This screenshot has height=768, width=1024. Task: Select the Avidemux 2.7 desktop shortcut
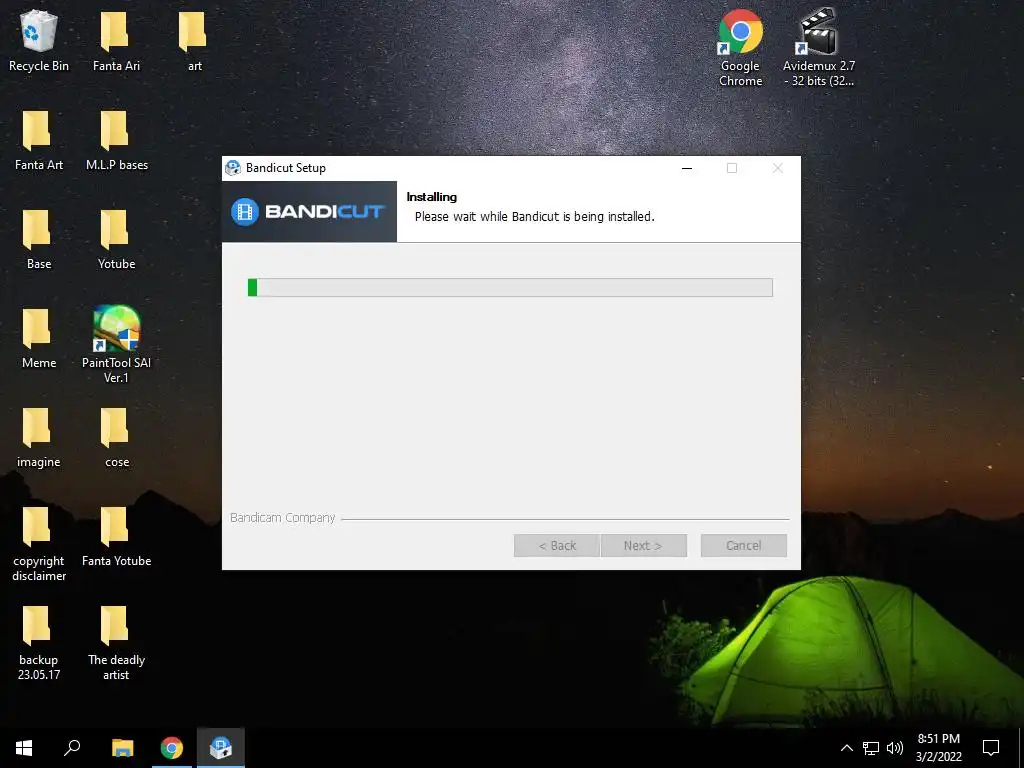(x=818, y=48)
